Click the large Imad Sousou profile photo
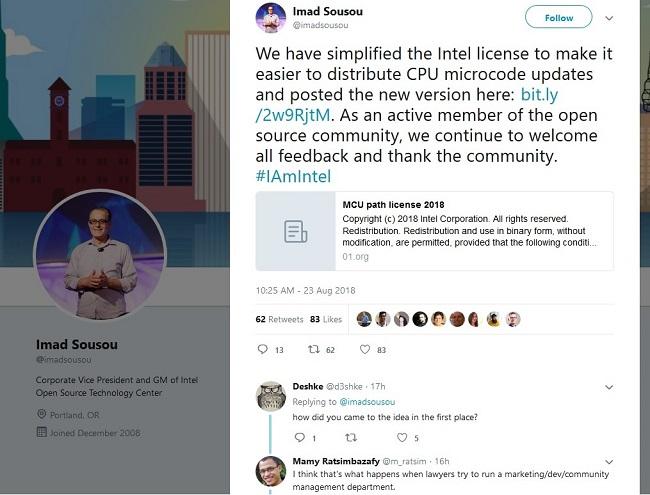The image size is (650, 495). (x=100, y=255)
